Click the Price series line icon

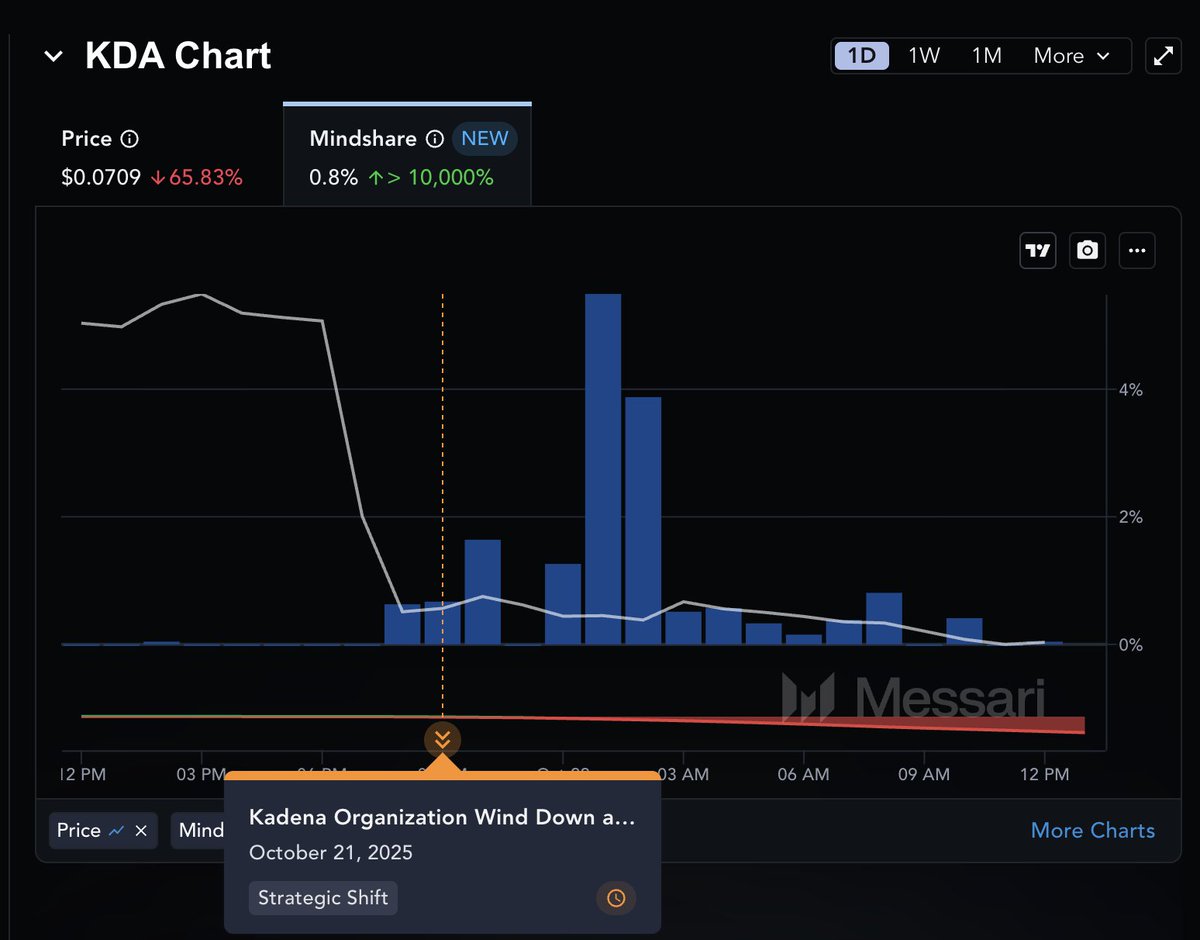pos(117,831)
